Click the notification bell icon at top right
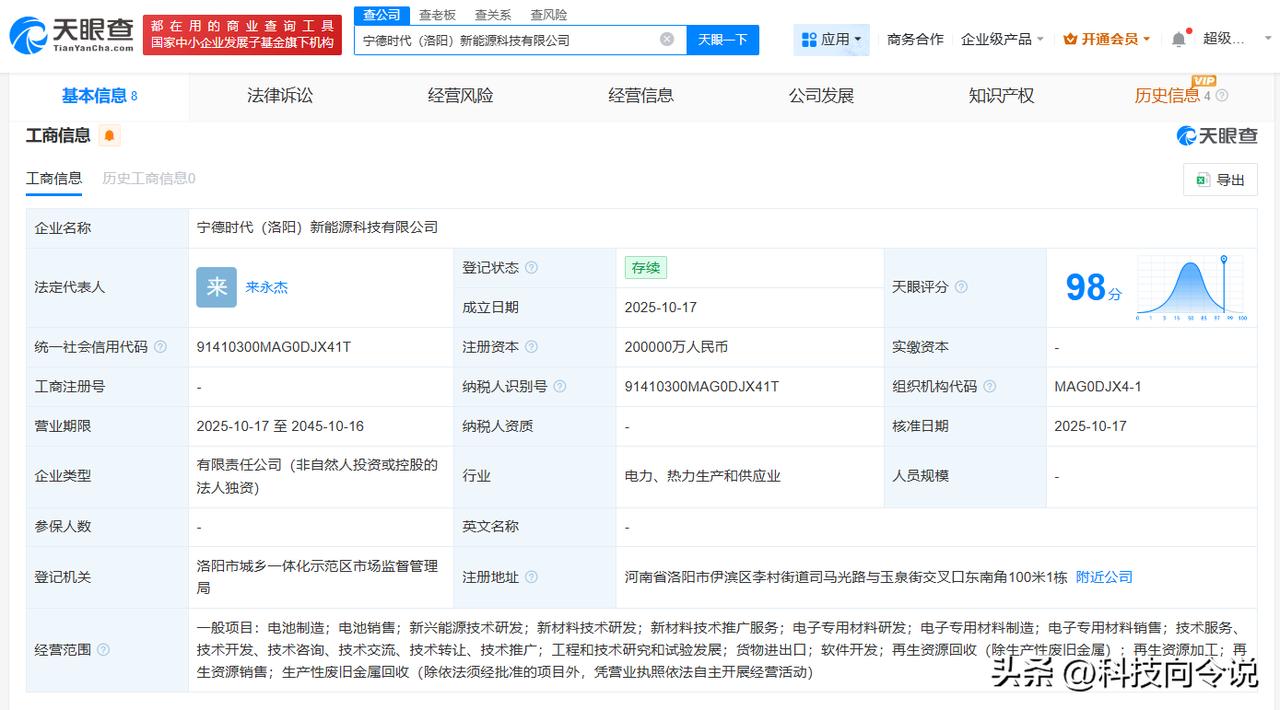The height and width of the screenshot is (710, 1280). (x=1178, y=36)
